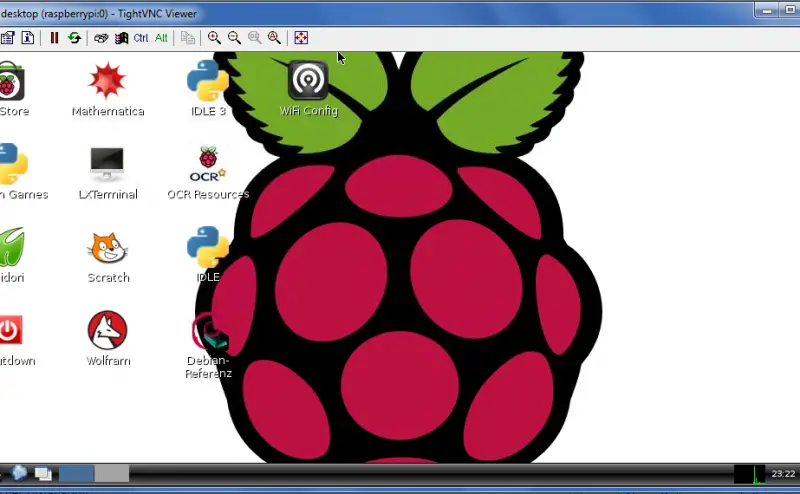Switch viewer to full screen mode
800x494 pixels.
tap(301, 38)
